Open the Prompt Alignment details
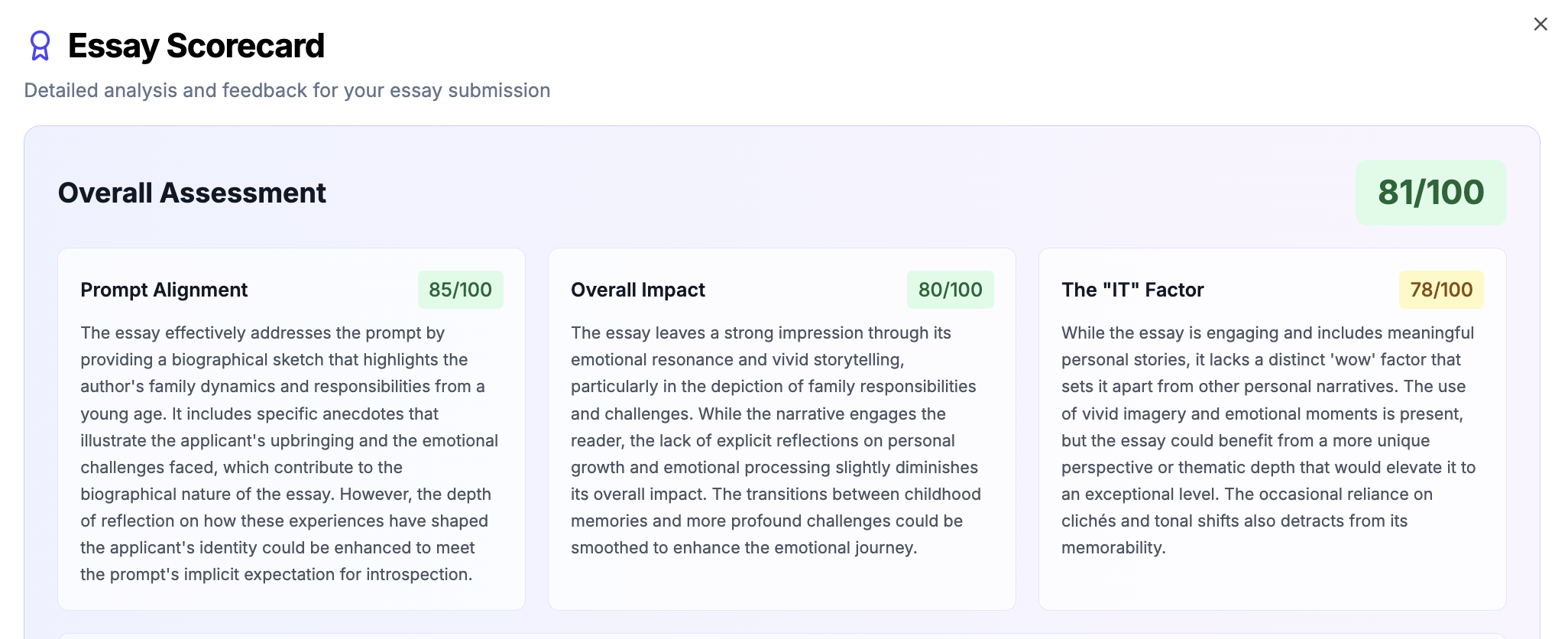Image resolution: width=1568 pixels, height=639 pixels. 164,290
